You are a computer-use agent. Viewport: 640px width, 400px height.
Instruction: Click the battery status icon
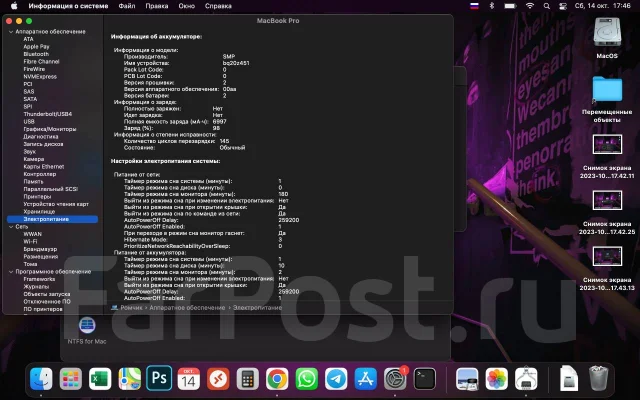[x=510, y=6]
